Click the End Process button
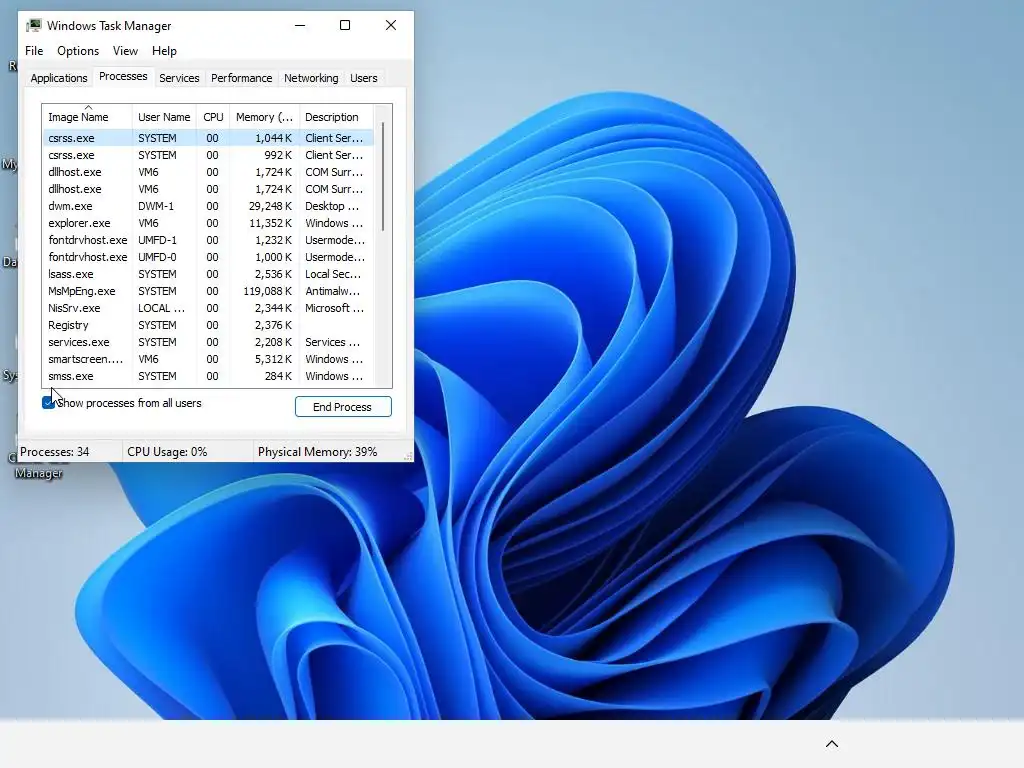The image size is (1024, 768). (343, 407)
